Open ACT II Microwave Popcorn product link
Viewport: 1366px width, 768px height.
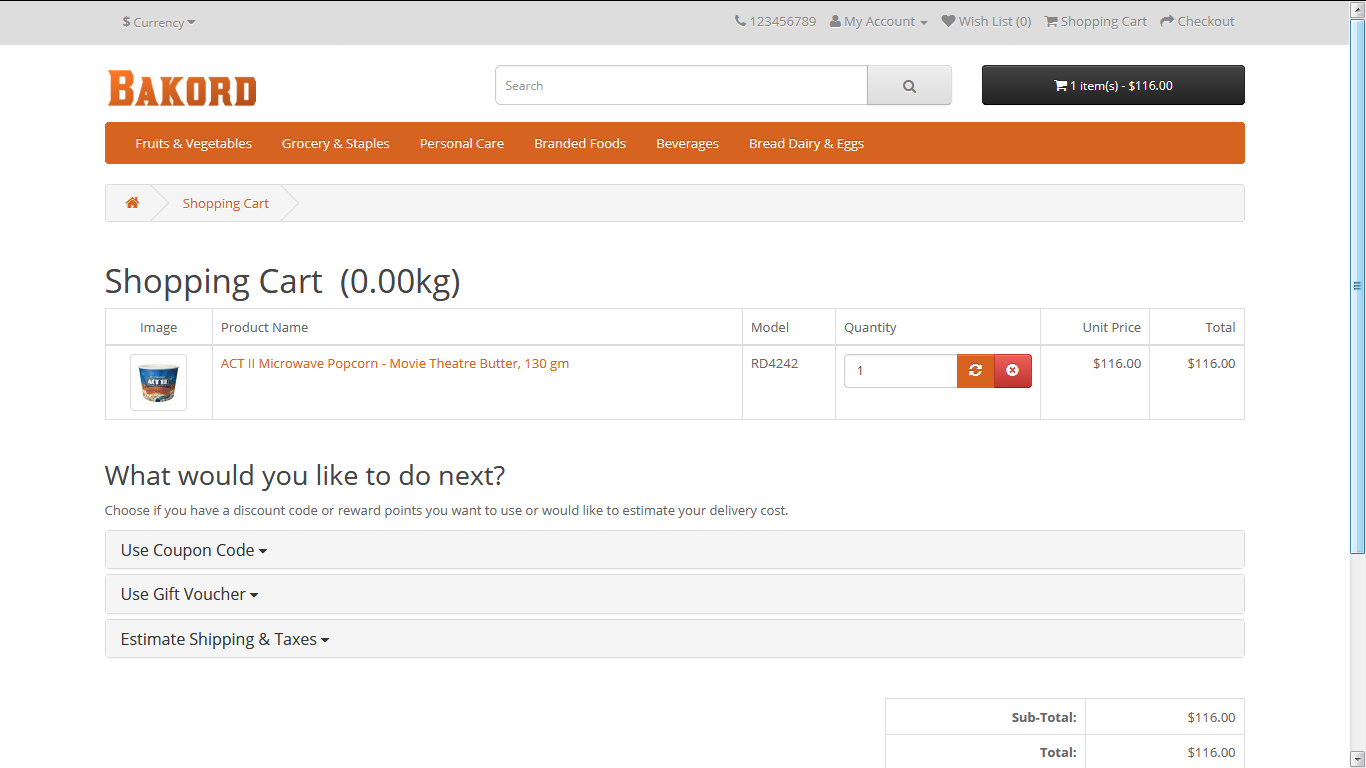pos(395,364)
